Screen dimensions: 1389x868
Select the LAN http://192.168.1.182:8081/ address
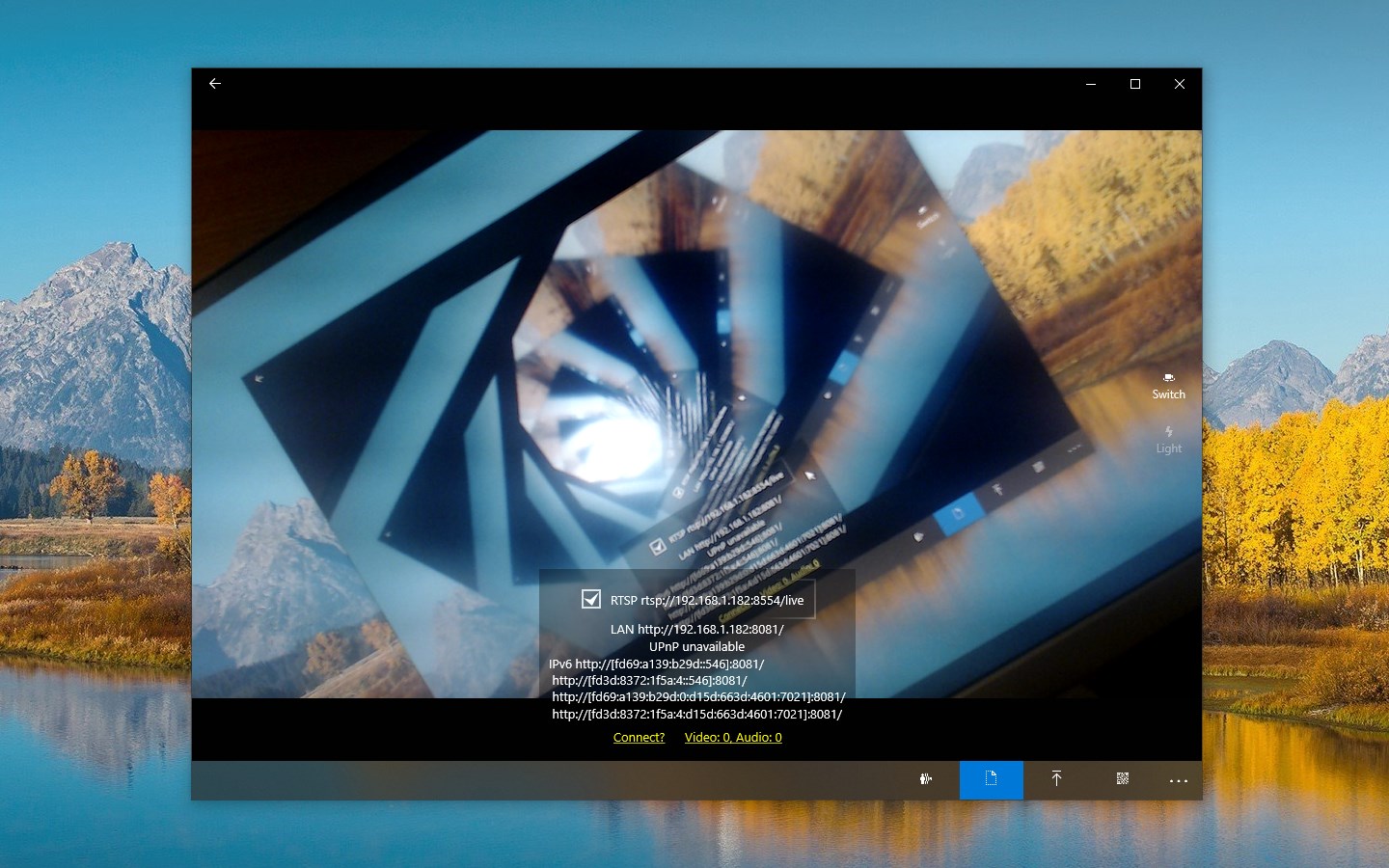(696, 629)
